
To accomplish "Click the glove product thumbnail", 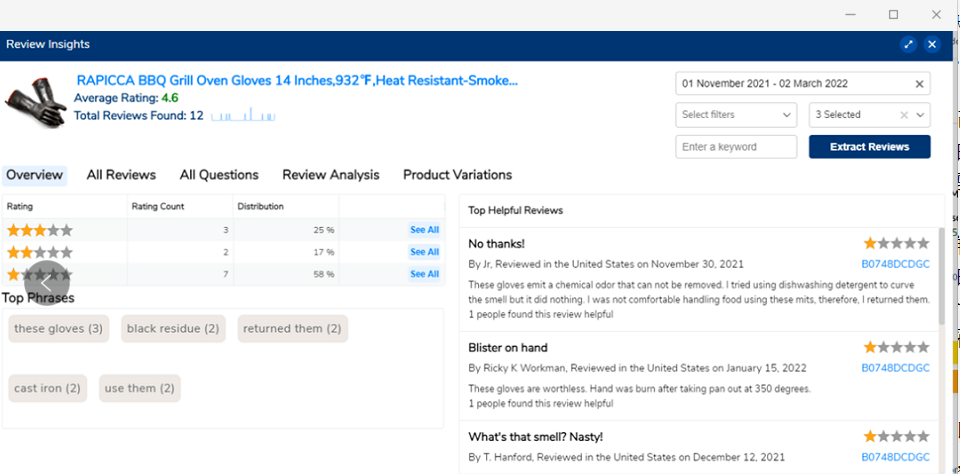I will [x=36, y=101].
